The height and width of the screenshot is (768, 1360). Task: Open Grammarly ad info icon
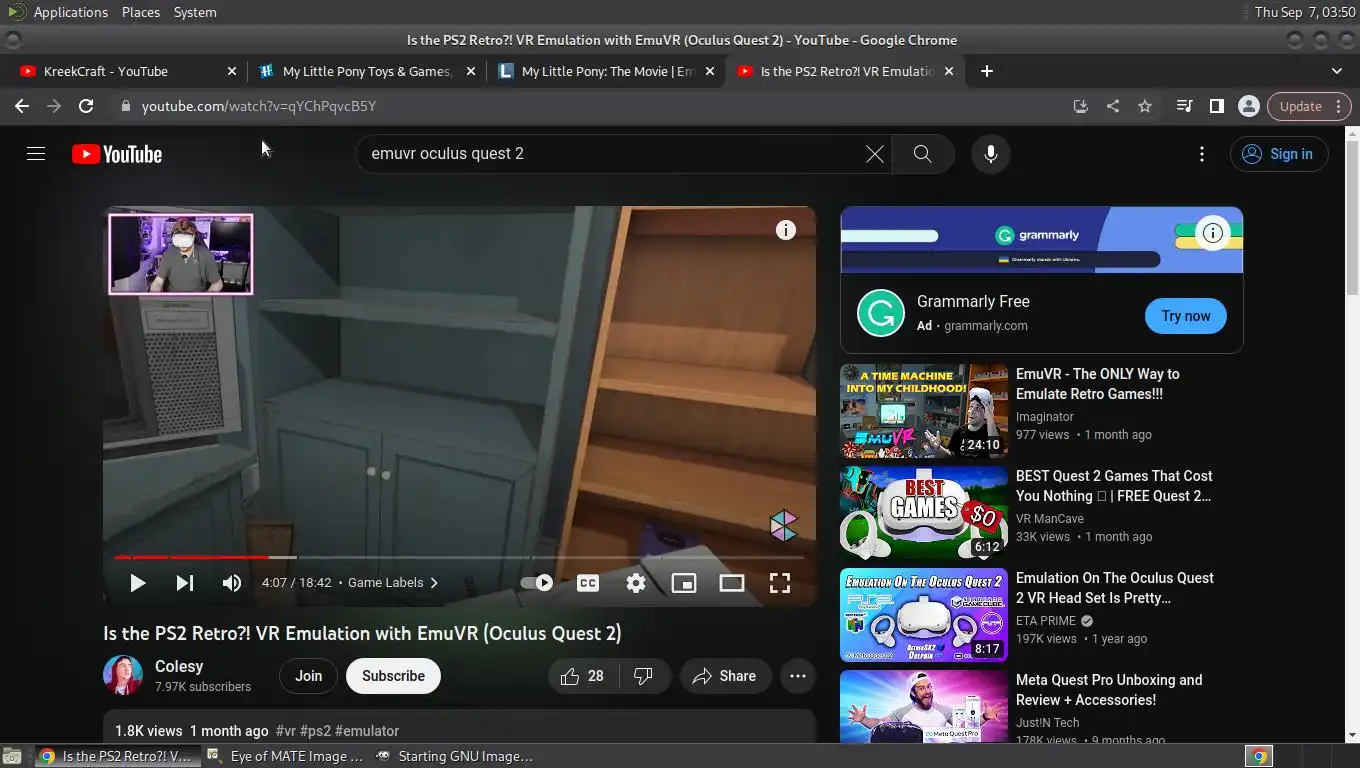click(x=1212, y=233)
